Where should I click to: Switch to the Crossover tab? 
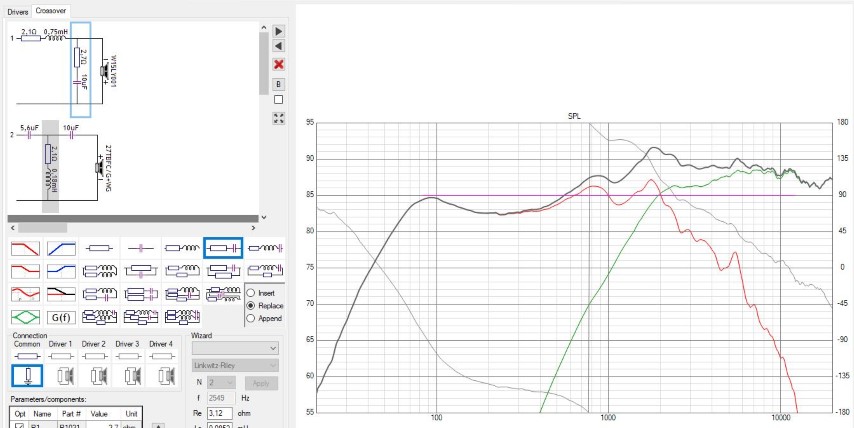(50, 10)
